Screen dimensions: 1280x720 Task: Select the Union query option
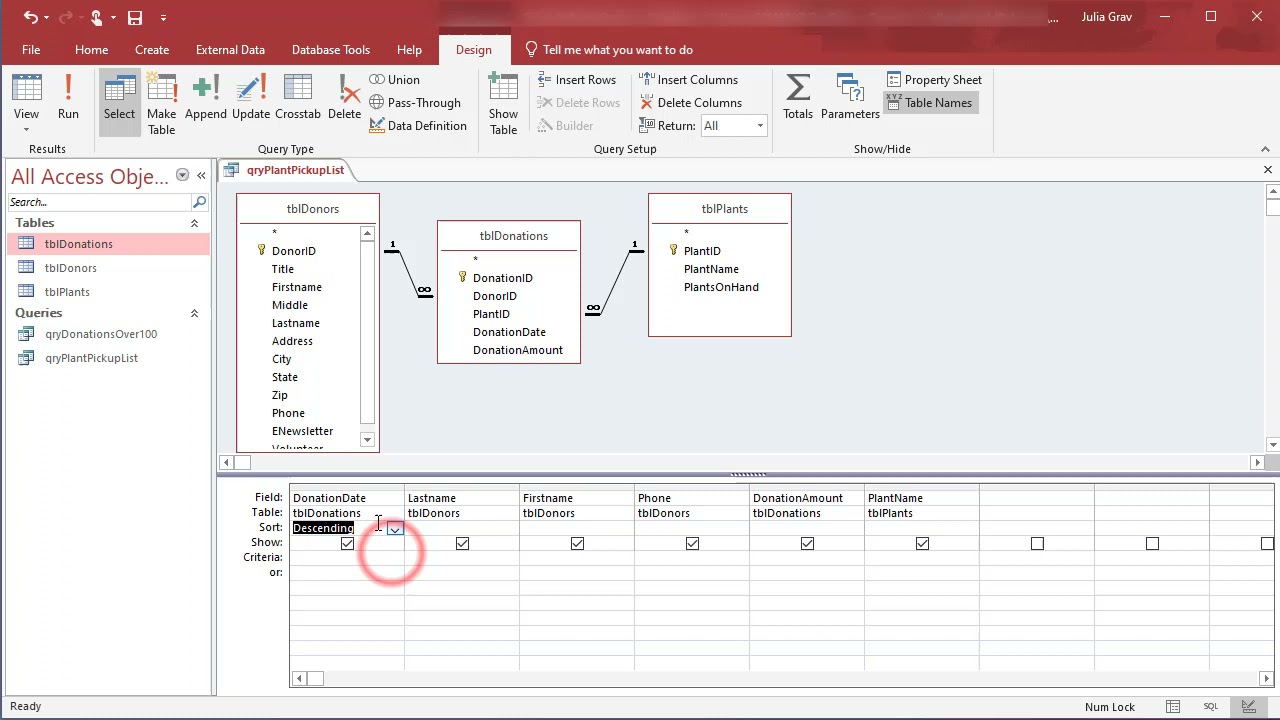[394, 80]
